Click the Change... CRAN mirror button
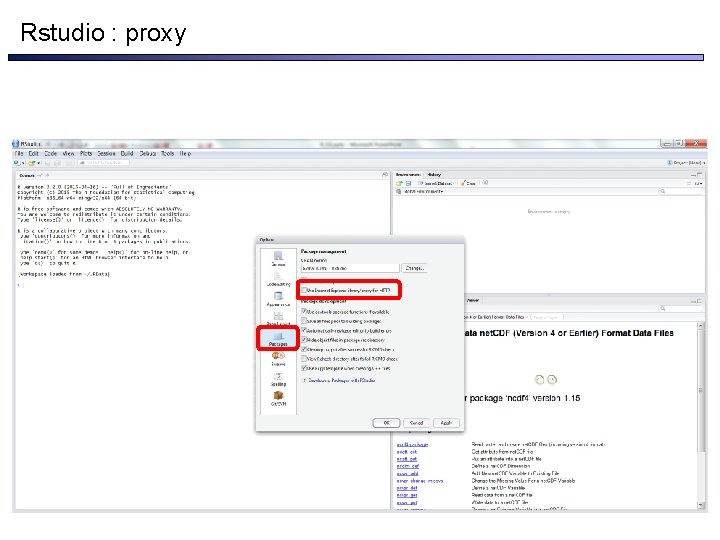The height and width of the screenshot is (540, 720). coord(415,268)
